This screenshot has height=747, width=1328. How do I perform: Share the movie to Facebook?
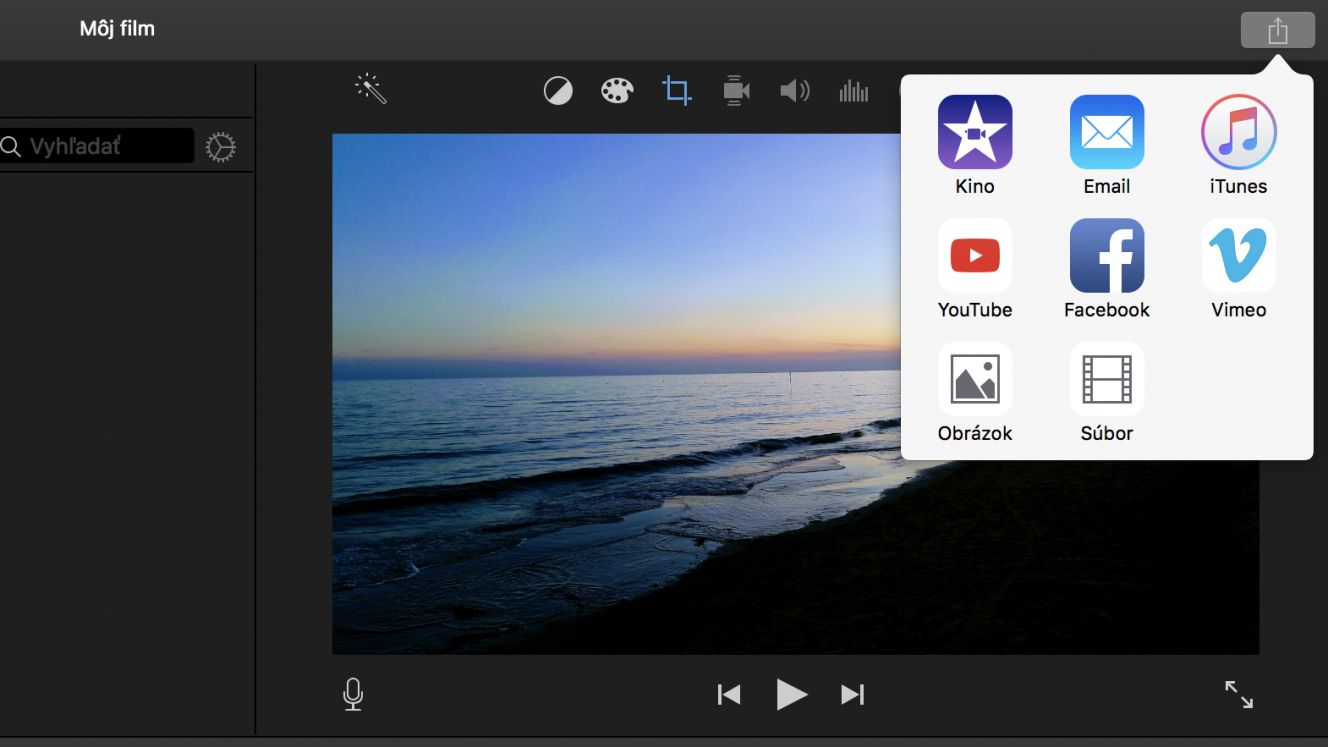click(1106, 269)
